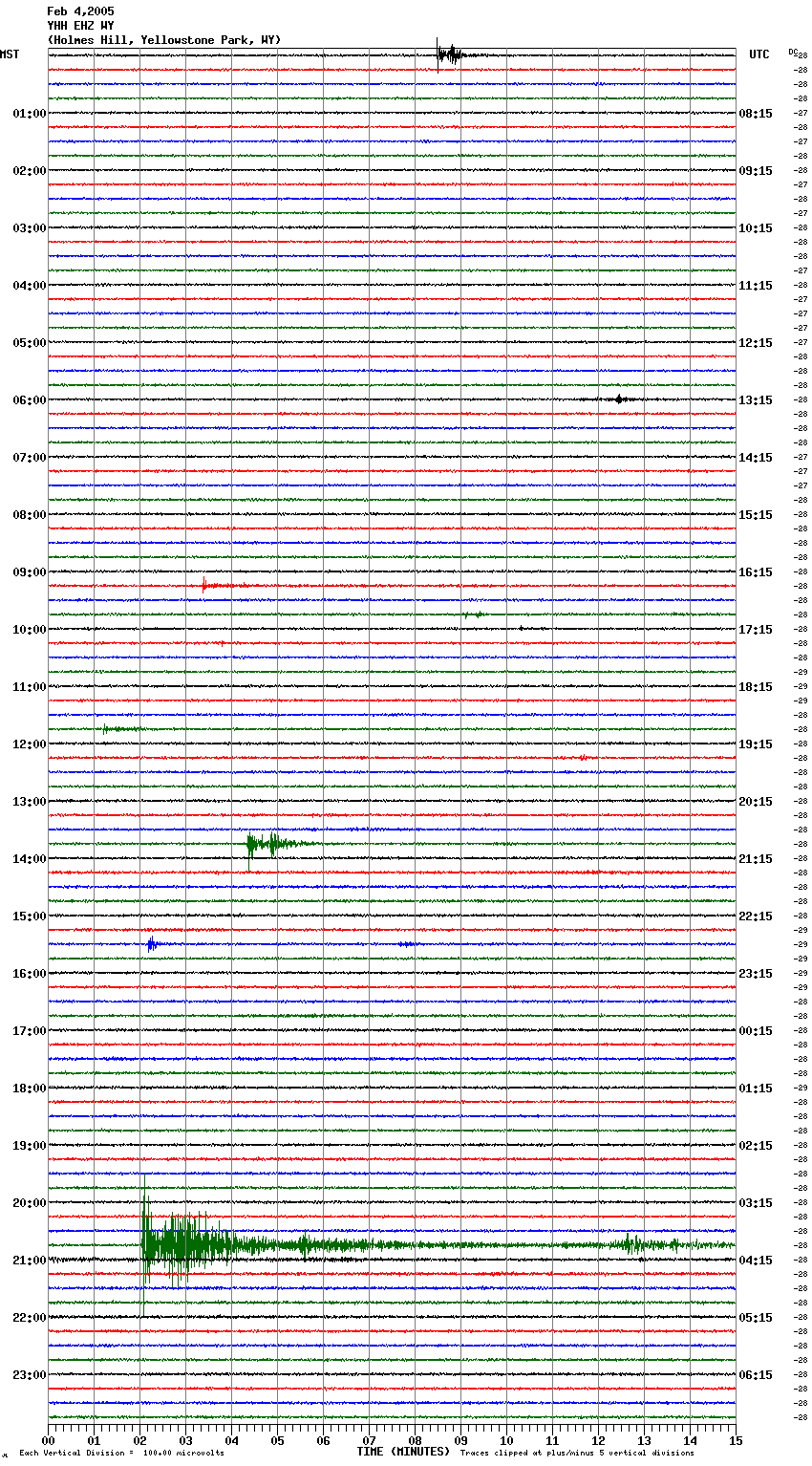Image resolution: width=812 pixels, height=1466 pixels.
Task: Click the 06:15 UTC time label
Action: coord(756,1375)
